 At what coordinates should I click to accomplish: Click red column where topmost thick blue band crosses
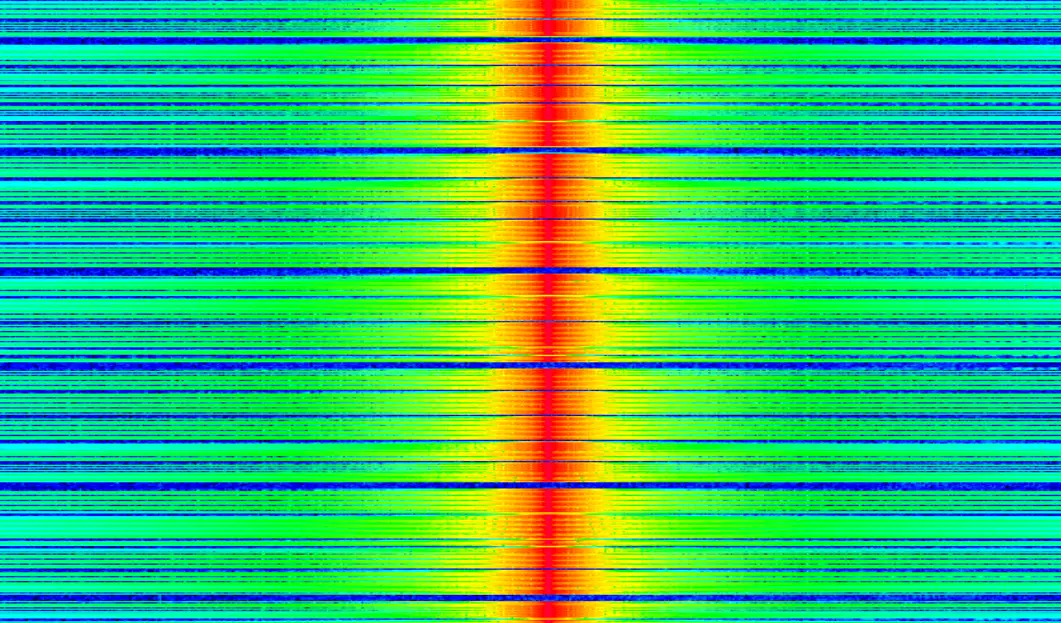coord(548,40)
